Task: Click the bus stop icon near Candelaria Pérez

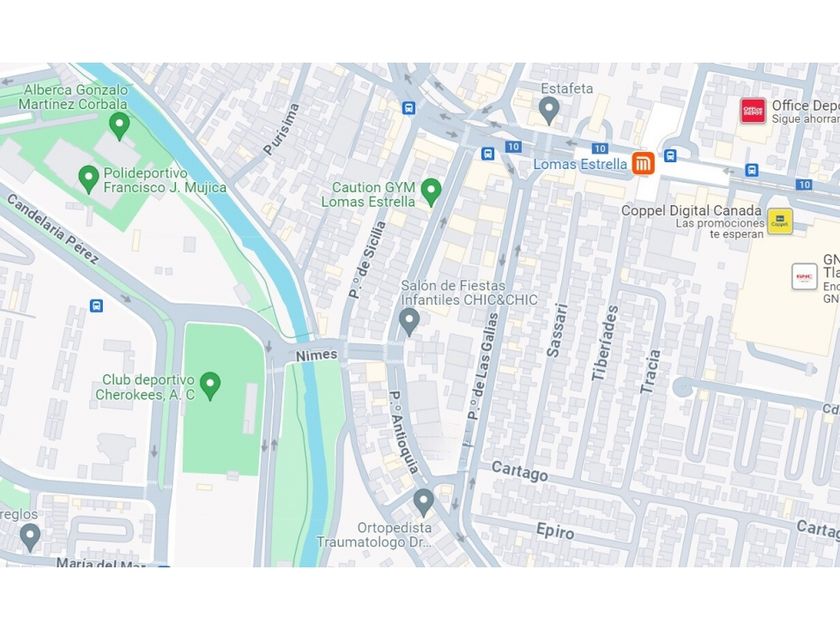Action: [96, 306]
